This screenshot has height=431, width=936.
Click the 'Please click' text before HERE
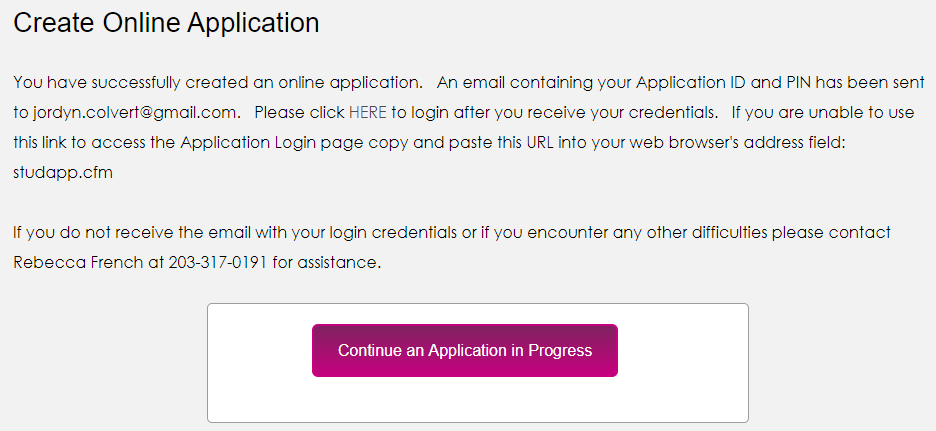[299, 112]
